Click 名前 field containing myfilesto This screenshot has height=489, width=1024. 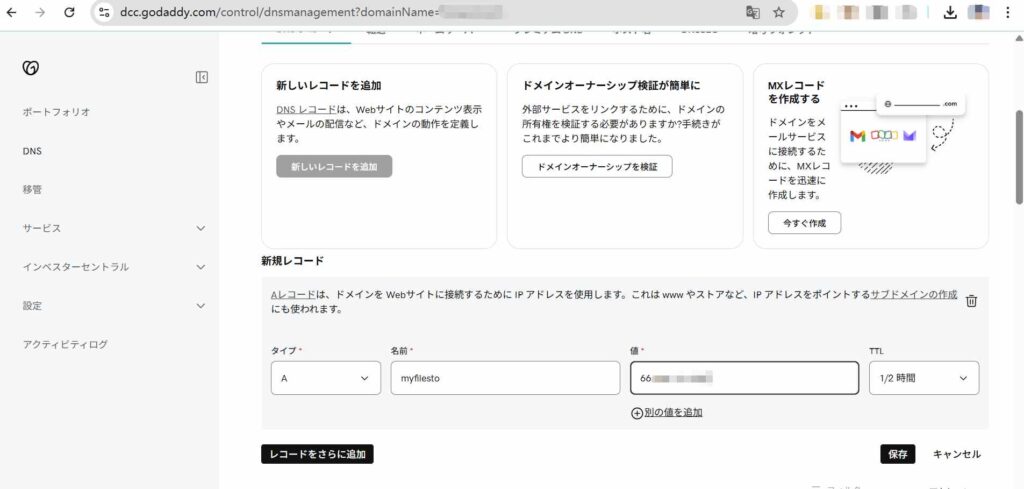[505, 378]
